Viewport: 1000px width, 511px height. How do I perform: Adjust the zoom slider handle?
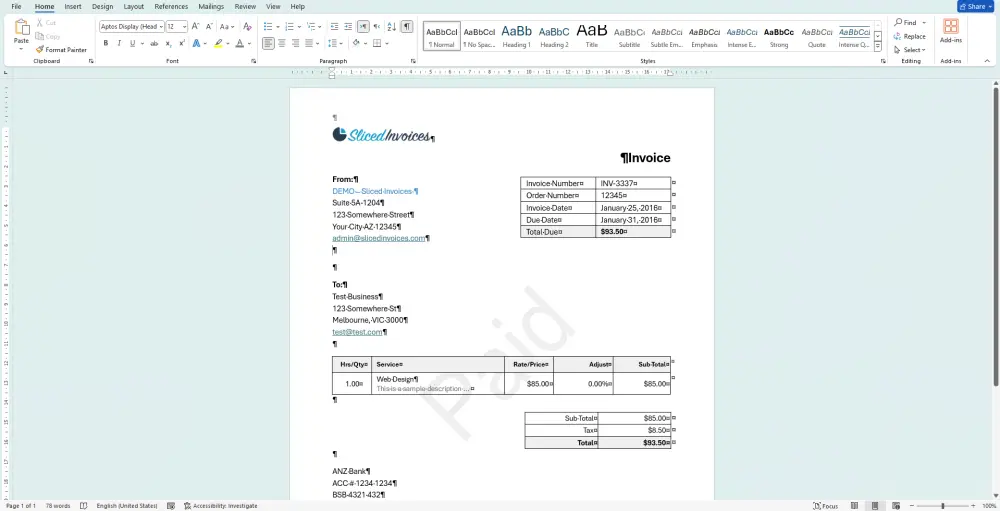[x=943, y=506]
